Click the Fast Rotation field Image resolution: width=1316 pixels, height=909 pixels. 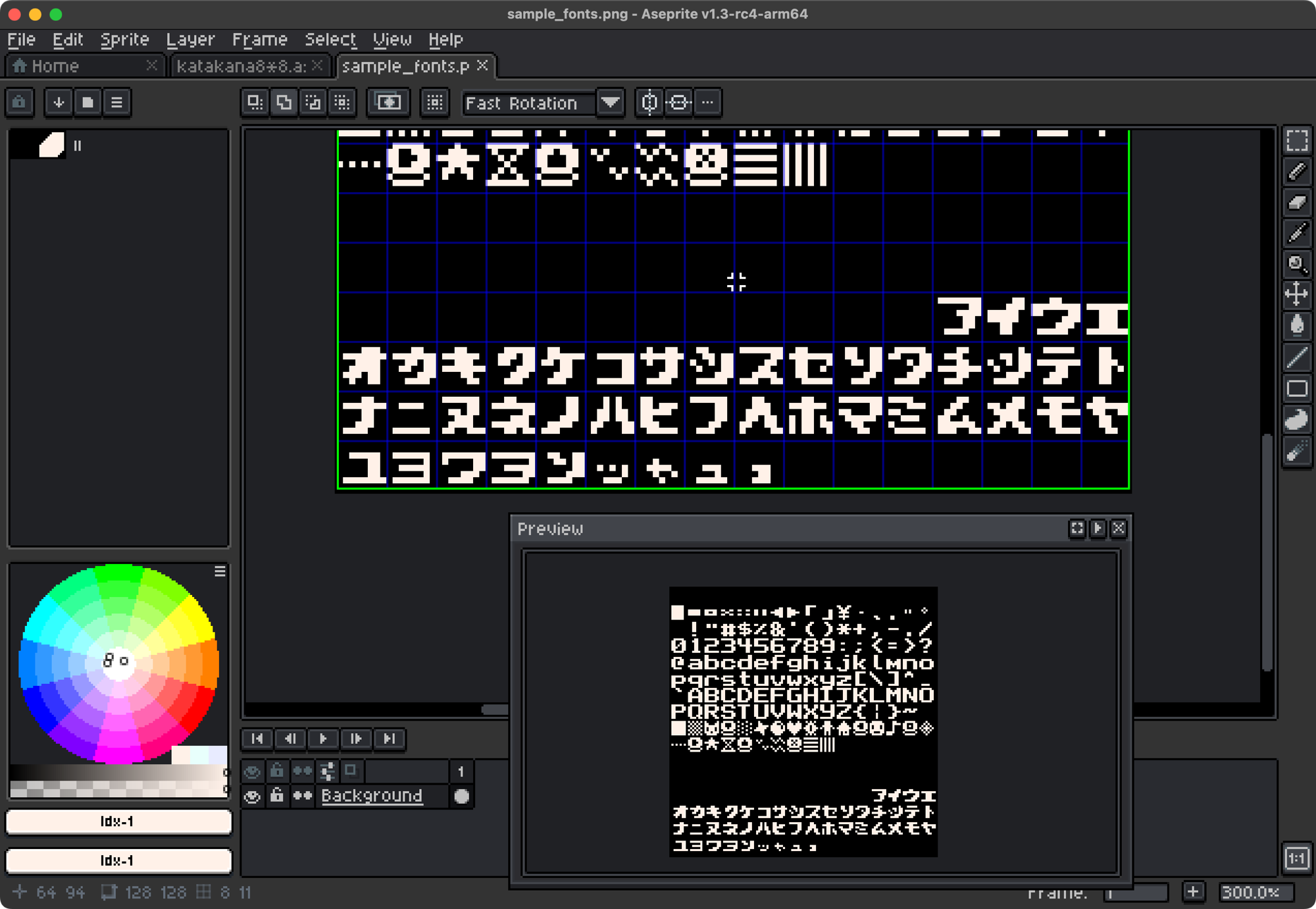pos(529,103)
